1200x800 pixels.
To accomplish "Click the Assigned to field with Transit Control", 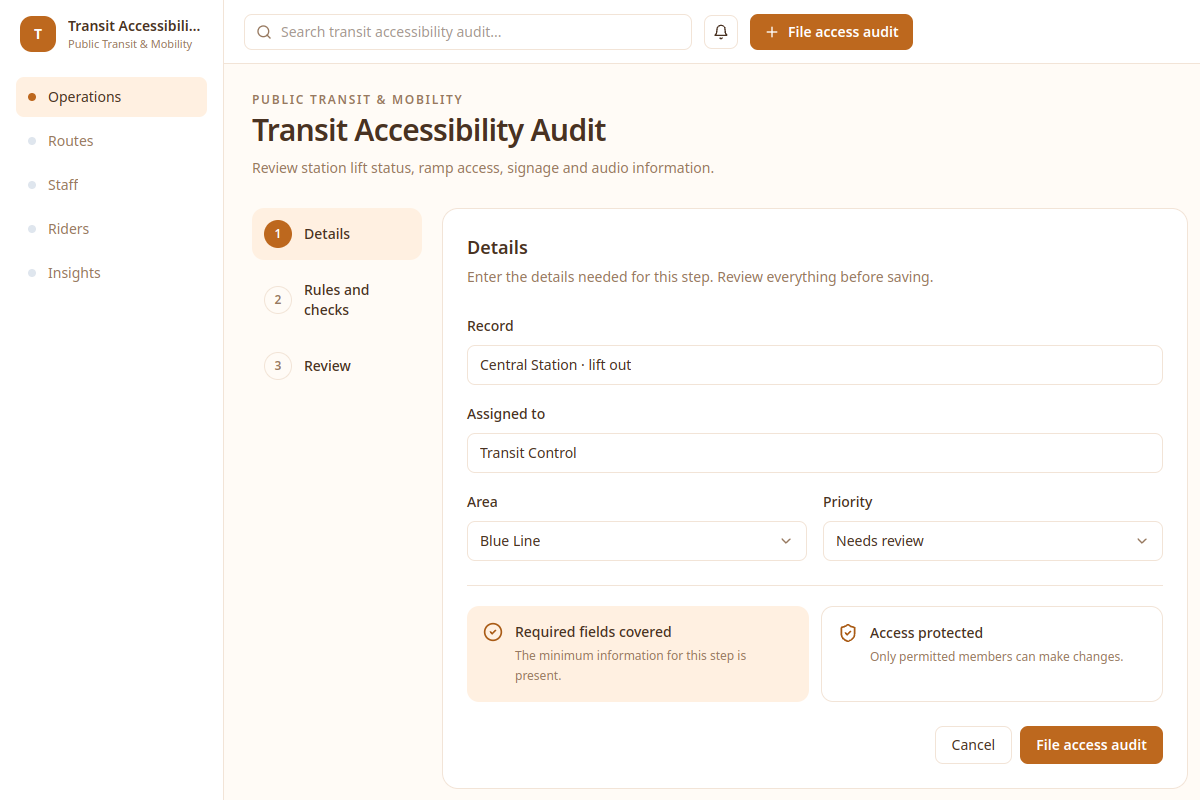I will pyautogui.click(x=815, y=453).
